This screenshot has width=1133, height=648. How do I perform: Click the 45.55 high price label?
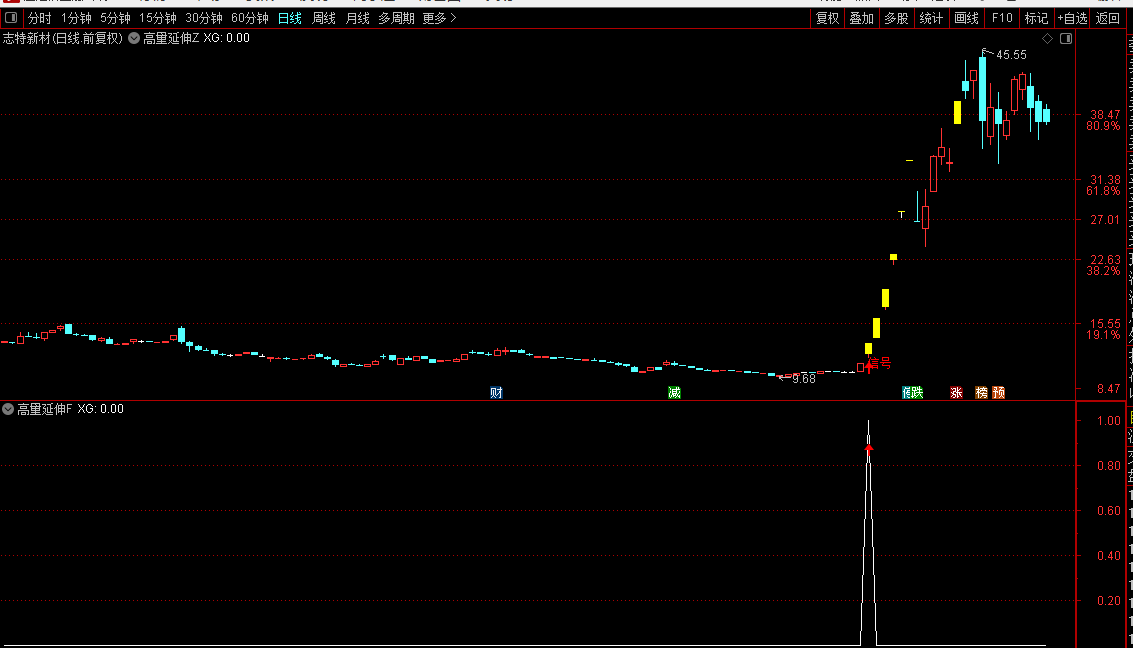coord(1011,55)
